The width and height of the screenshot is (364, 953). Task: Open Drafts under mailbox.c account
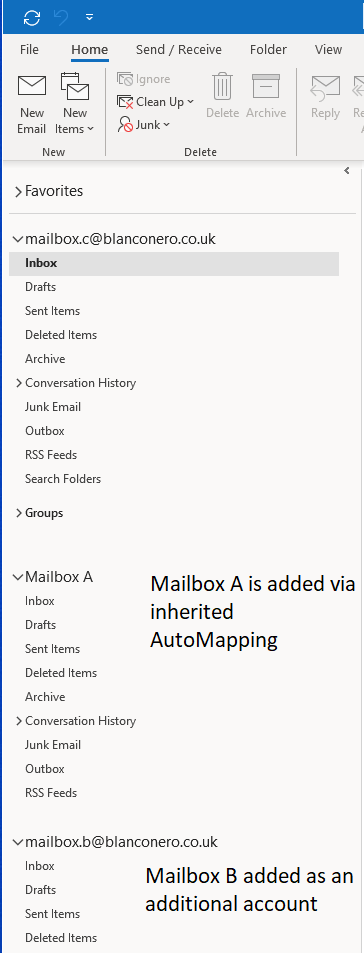point(40,287)
